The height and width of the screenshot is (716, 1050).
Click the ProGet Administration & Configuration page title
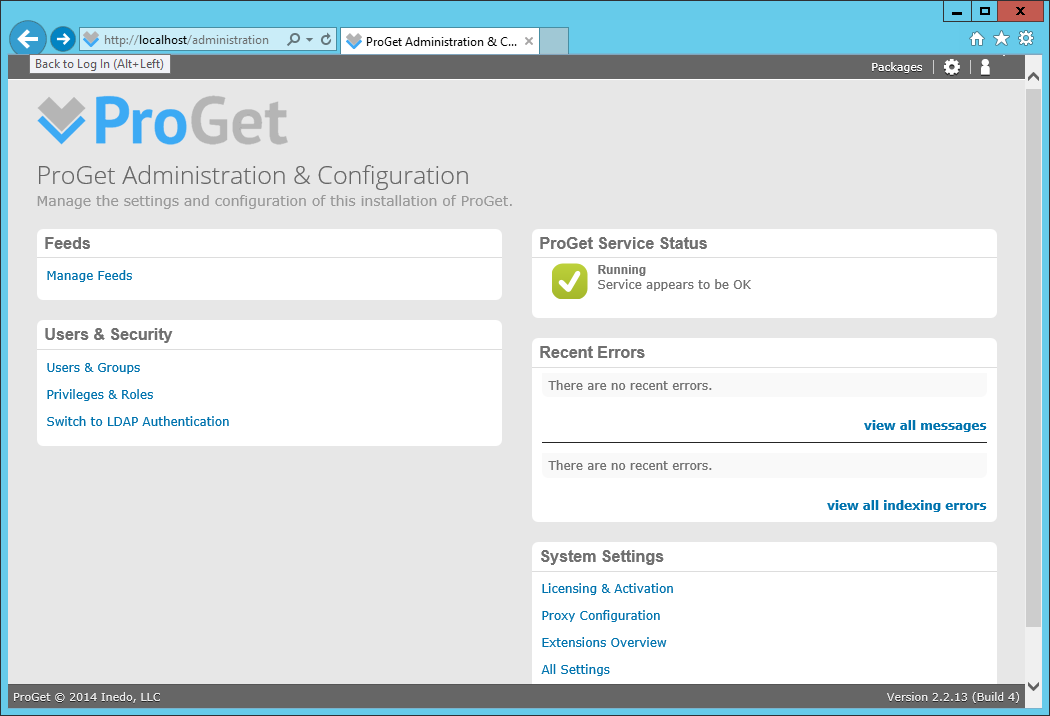[252, 175]
